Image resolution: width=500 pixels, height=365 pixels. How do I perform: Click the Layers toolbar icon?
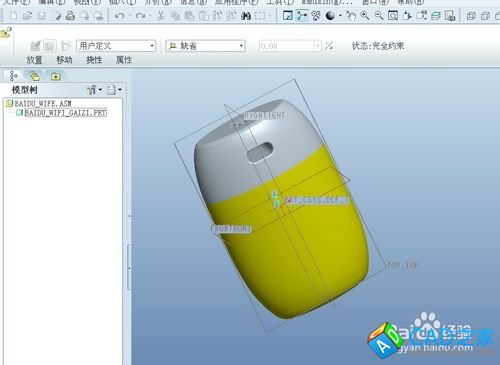[x=436, y=16]
